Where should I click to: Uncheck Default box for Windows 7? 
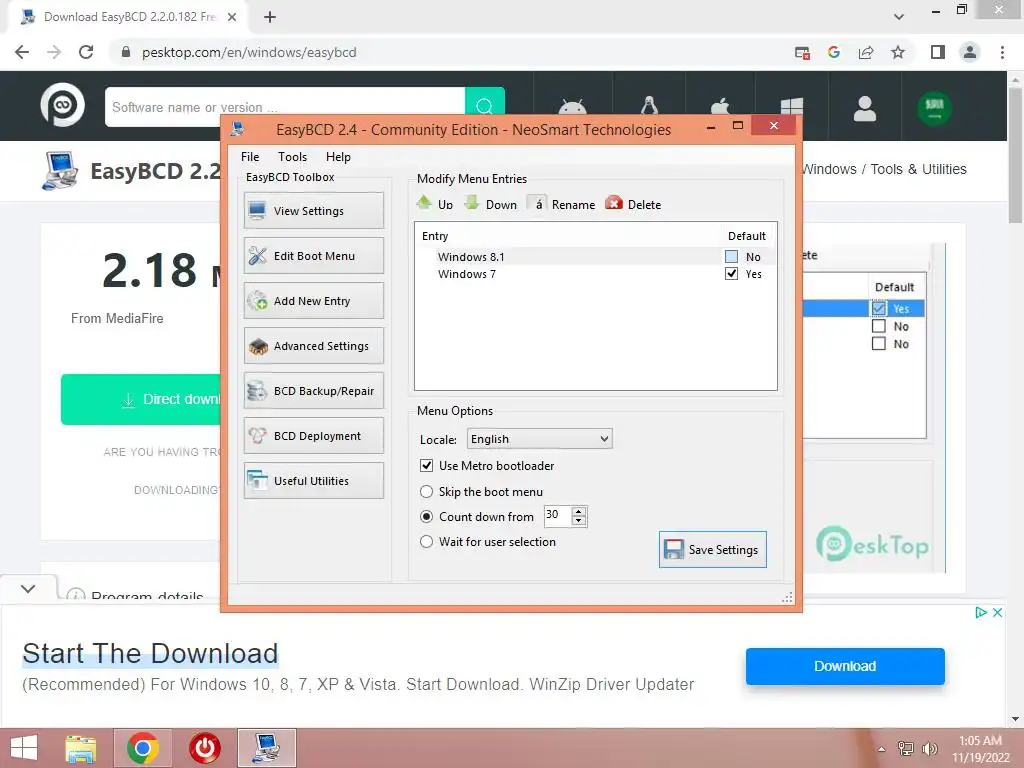click(731, 274)
